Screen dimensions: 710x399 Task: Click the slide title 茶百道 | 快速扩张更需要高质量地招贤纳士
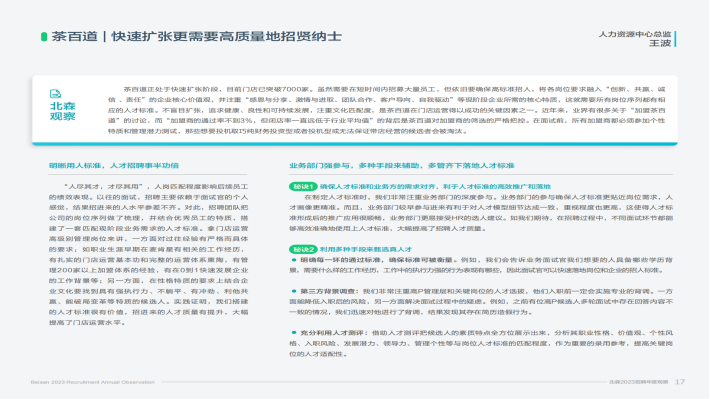(197, 36)
